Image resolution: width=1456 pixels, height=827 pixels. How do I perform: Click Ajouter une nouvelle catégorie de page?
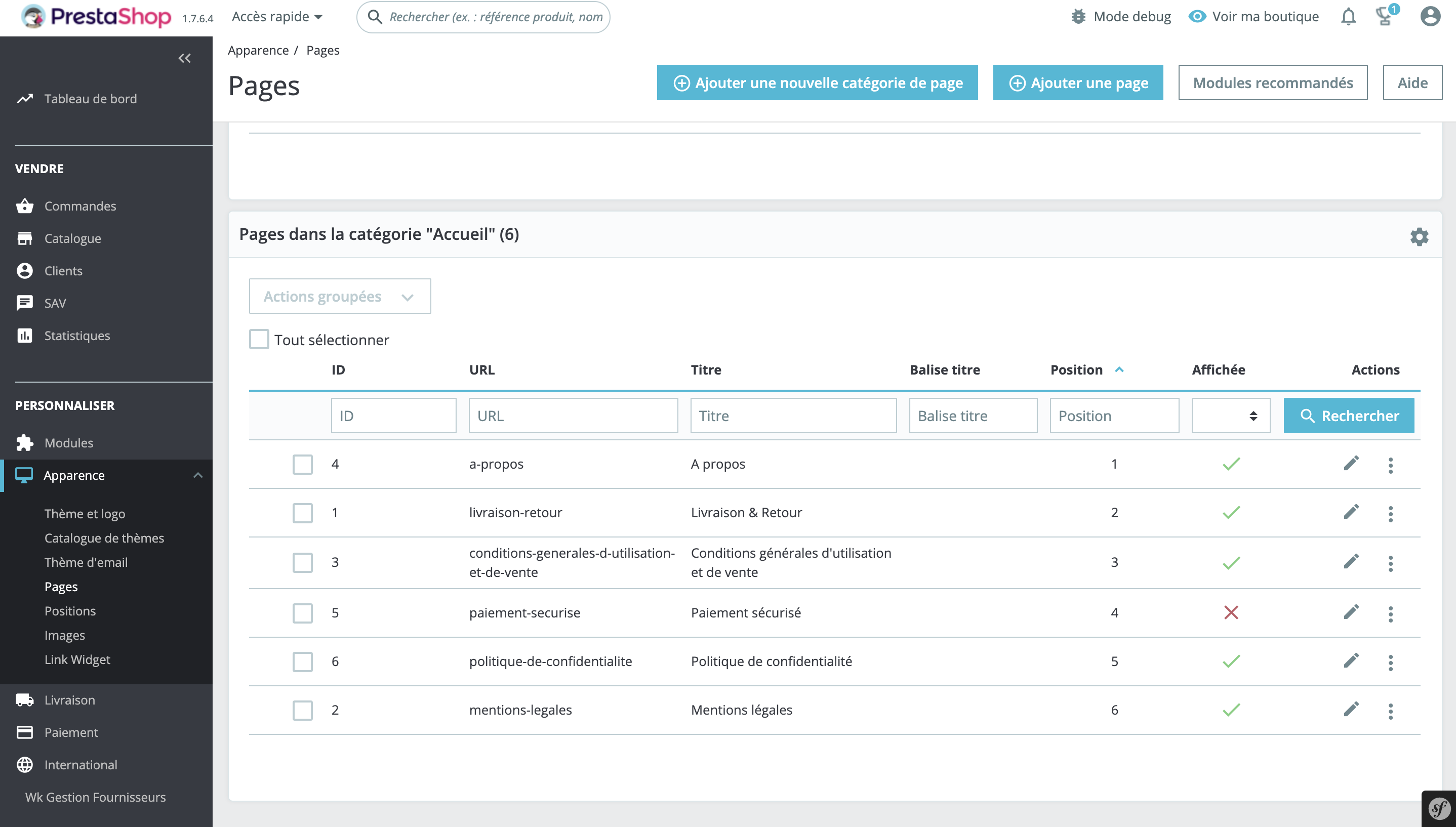coord(818,82)
